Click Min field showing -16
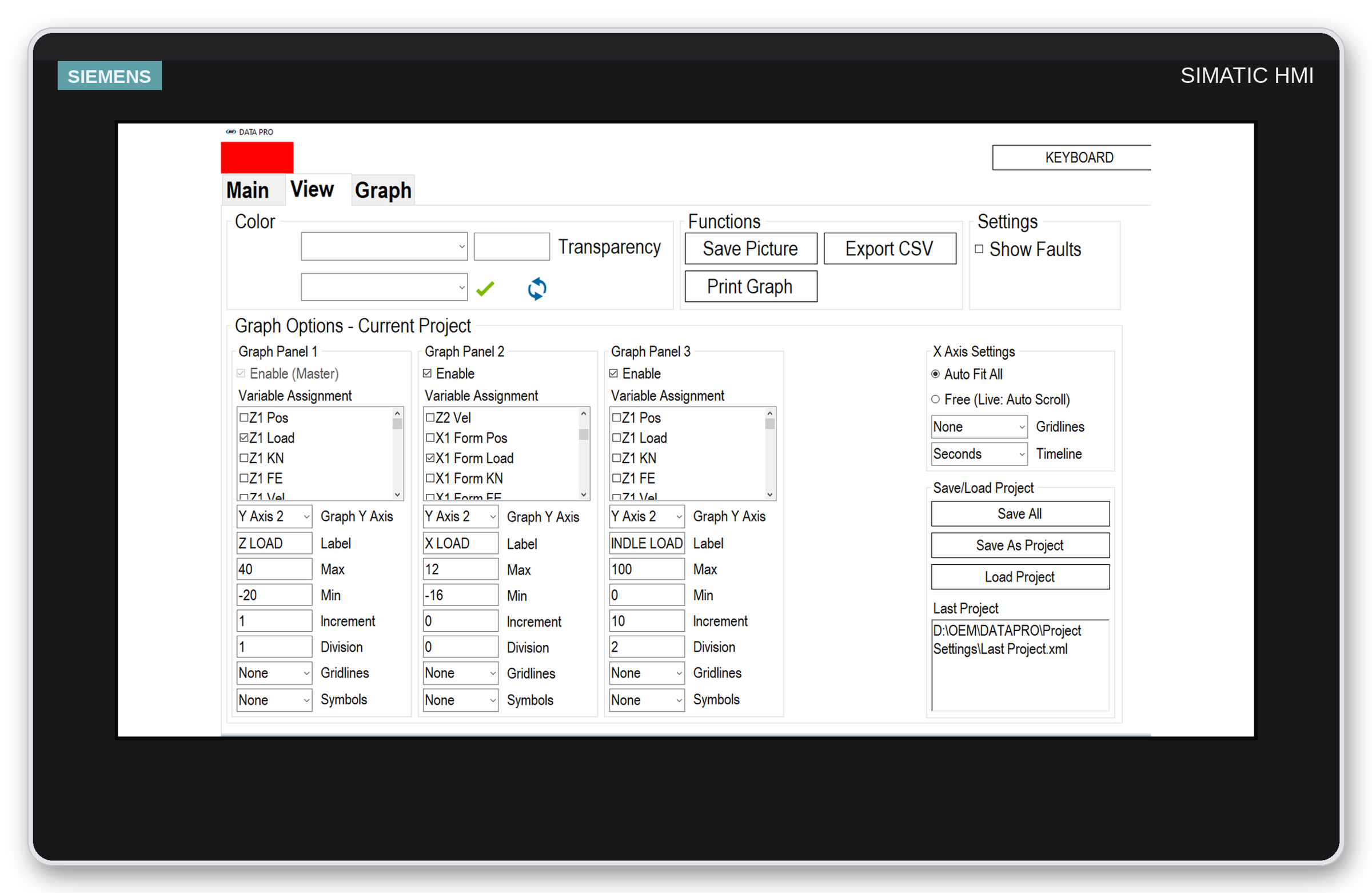 (461, 596)
